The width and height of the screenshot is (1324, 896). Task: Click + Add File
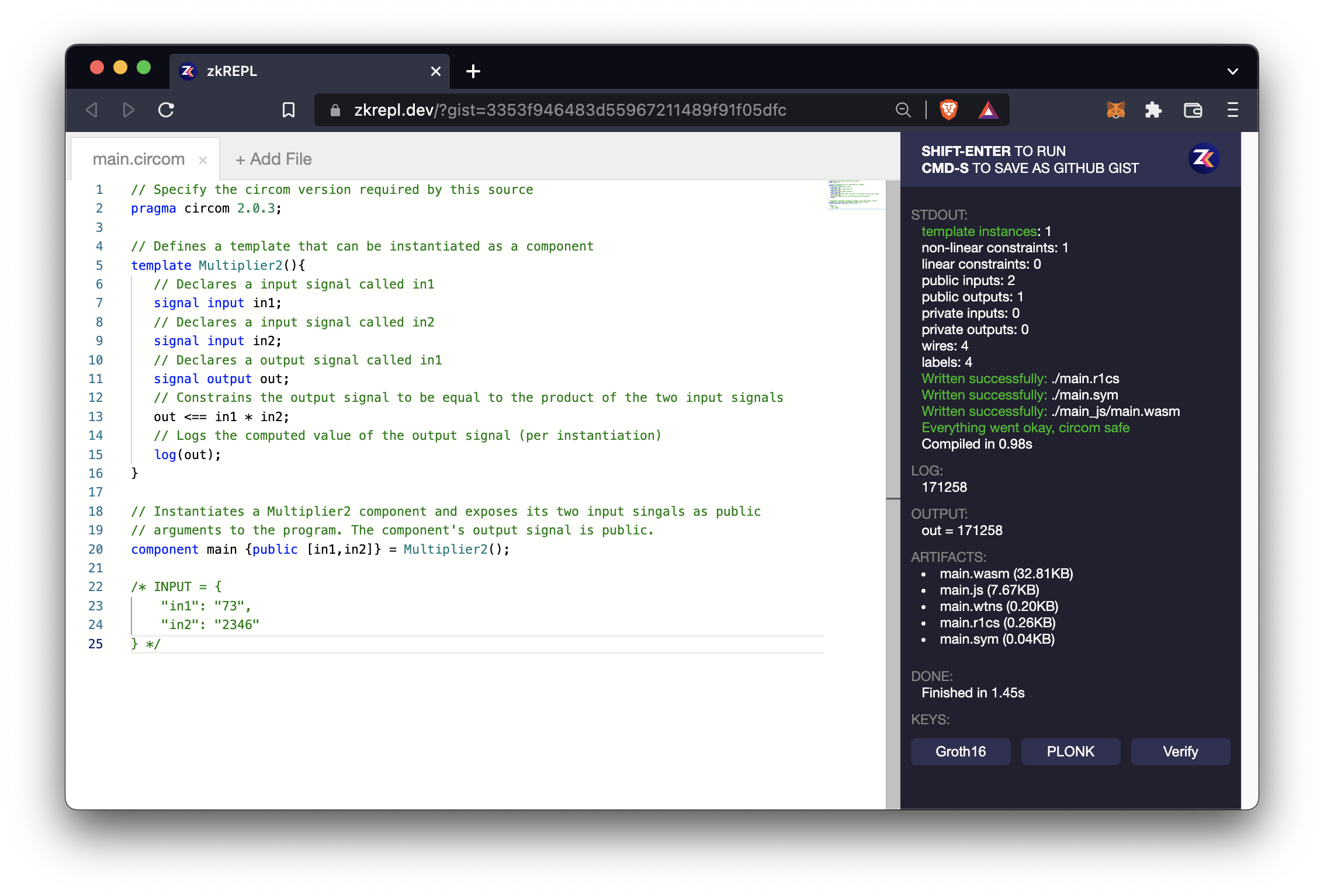pos(273,159)
